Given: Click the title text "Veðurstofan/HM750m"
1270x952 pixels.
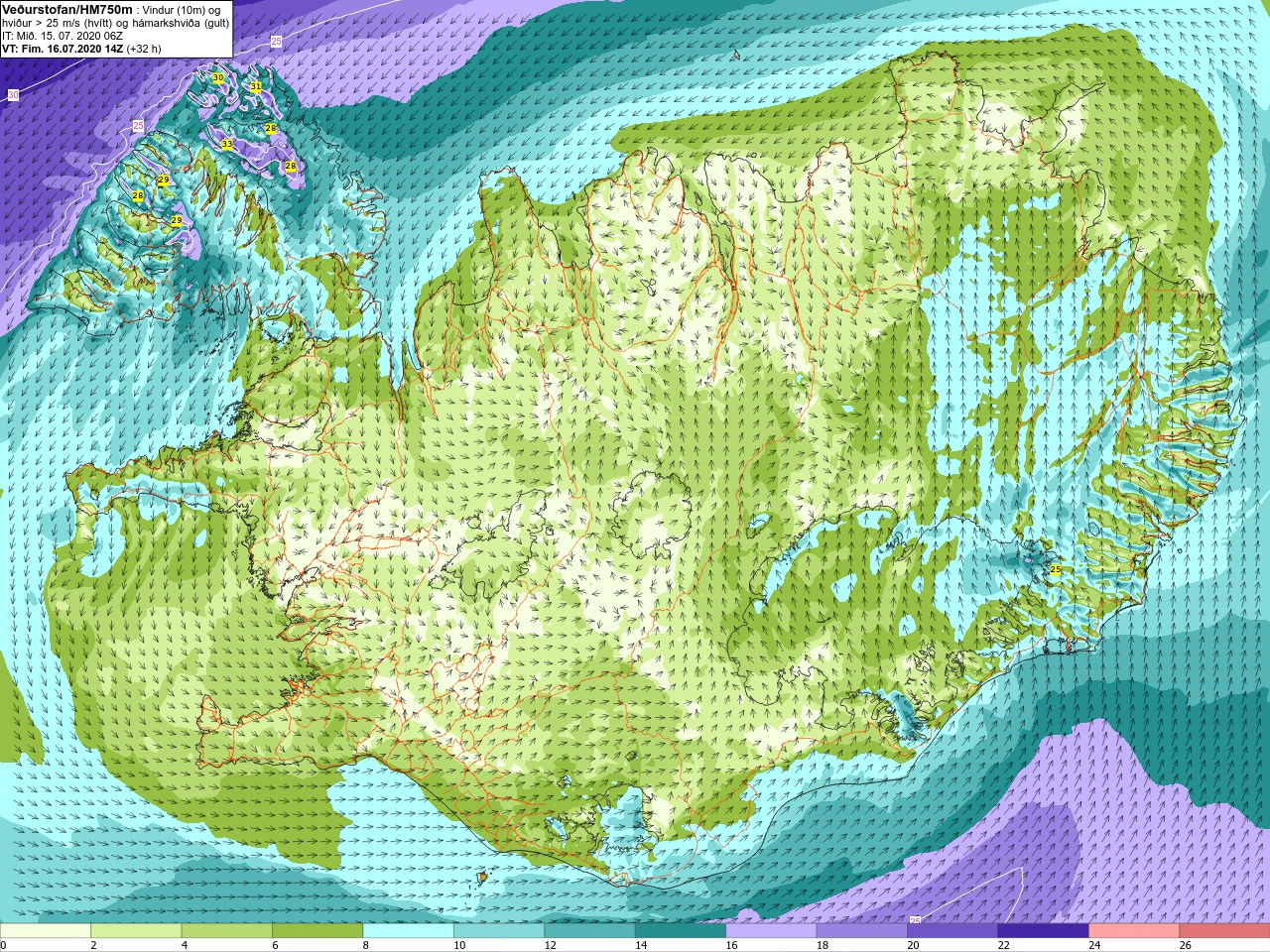Looking at the screenshot, I should [66, 9].
